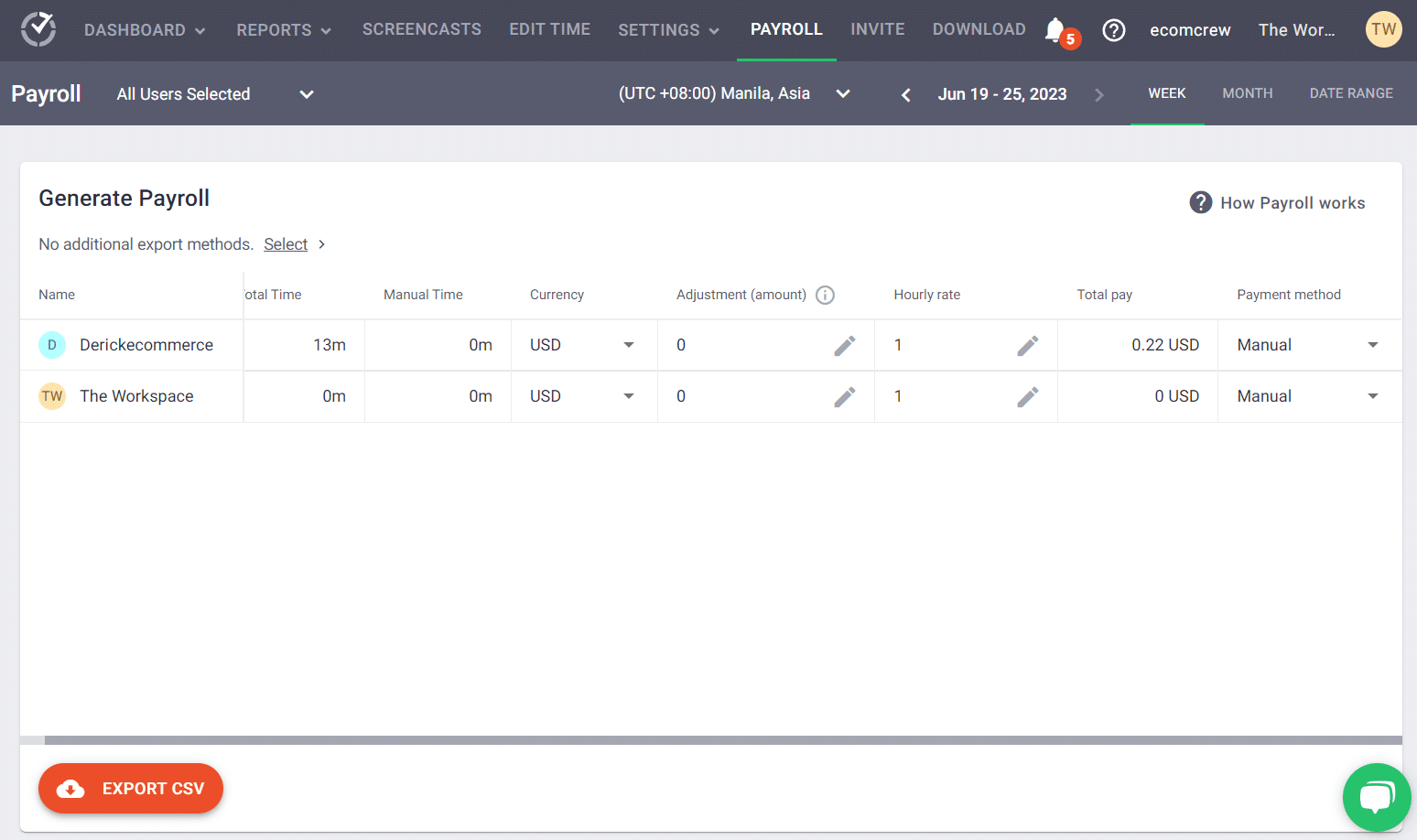
Task: Go to the previous week arrow
Action: [905, 94]
